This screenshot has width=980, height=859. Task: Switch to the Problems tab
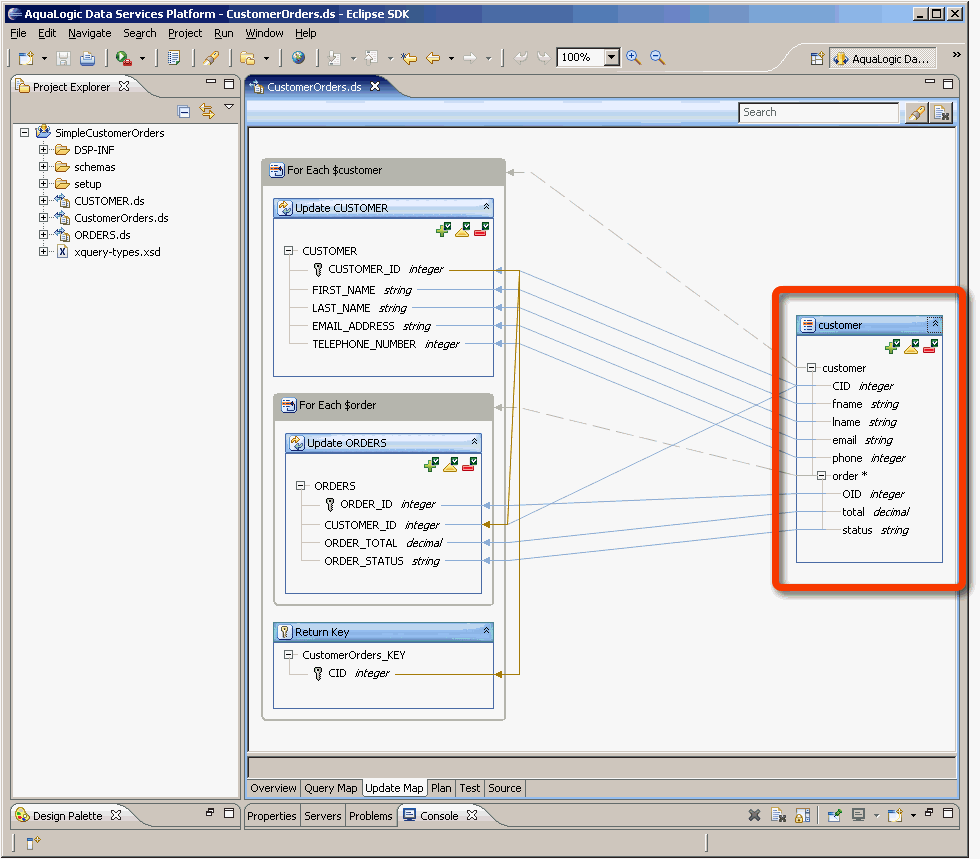pos(371,816)
